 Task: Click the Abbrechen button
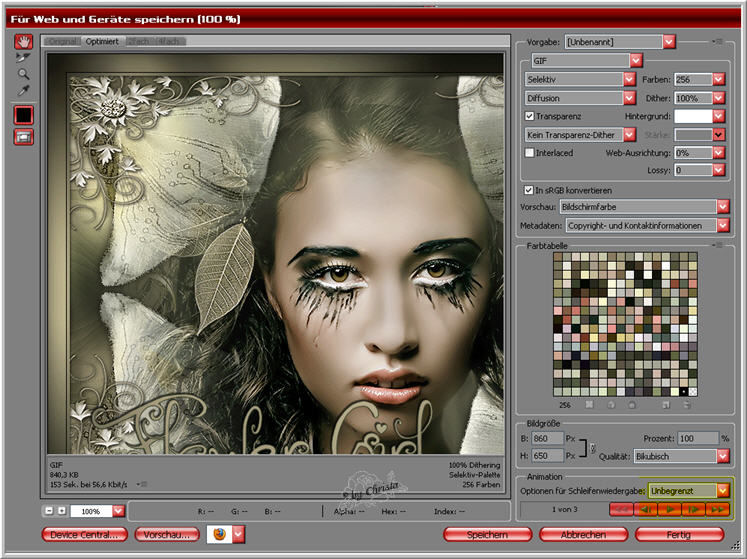tap(583, 535)
